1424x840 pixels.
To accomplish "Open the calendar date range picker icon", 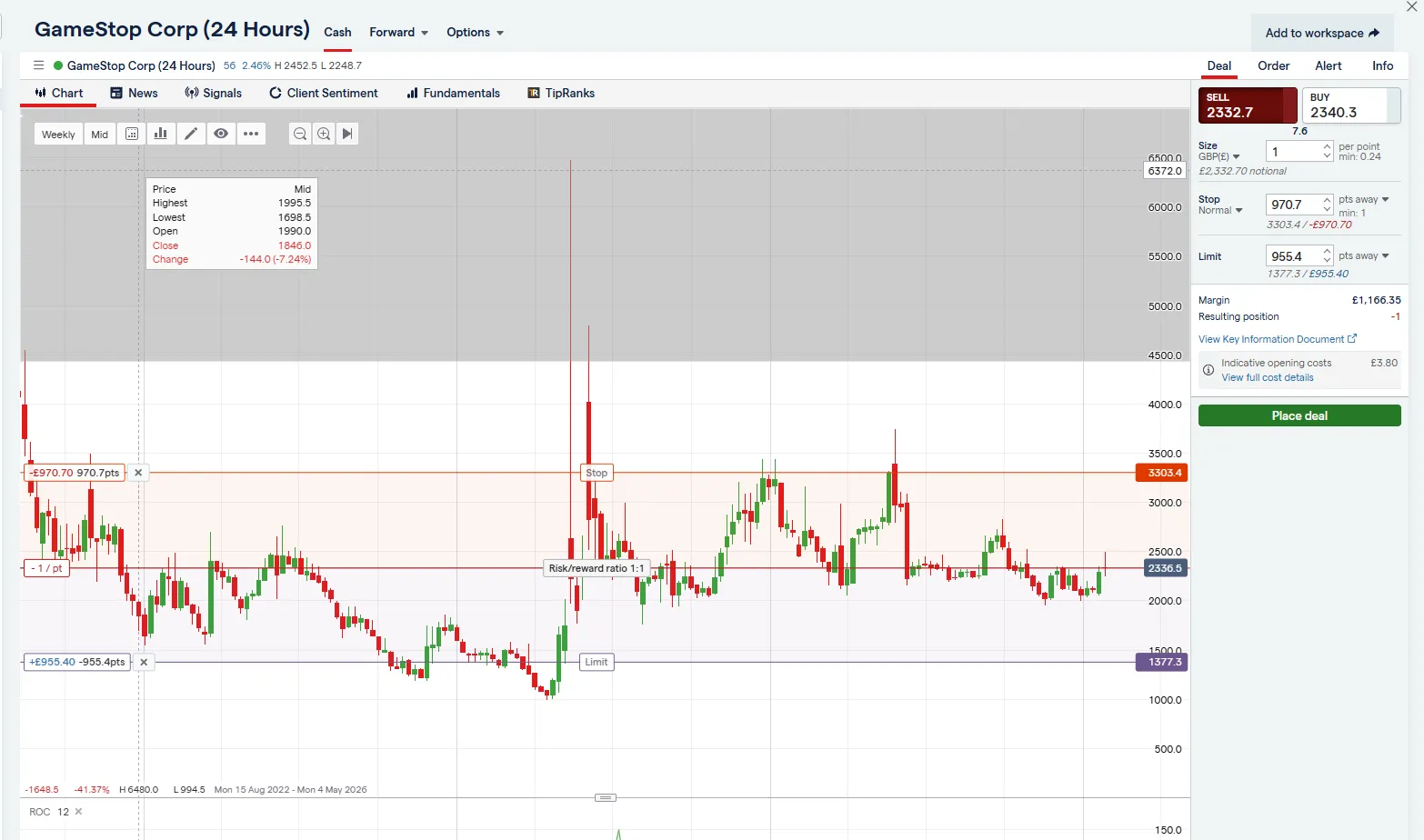I will coord(132,134).
